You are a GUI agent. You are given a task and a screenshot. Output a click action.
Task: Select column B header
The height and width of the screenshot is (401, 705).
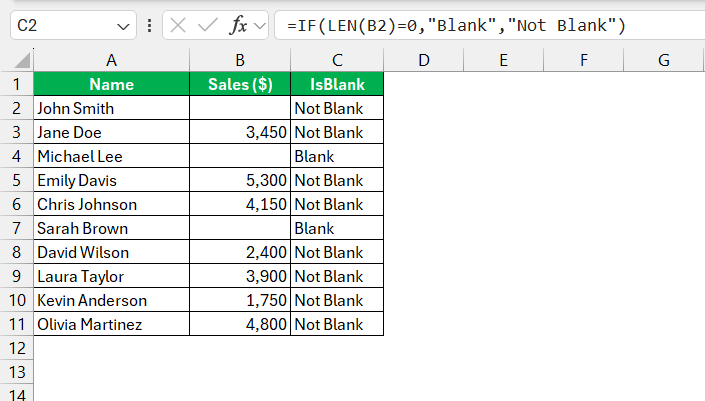pyautogui.click(x=240, y=60)
